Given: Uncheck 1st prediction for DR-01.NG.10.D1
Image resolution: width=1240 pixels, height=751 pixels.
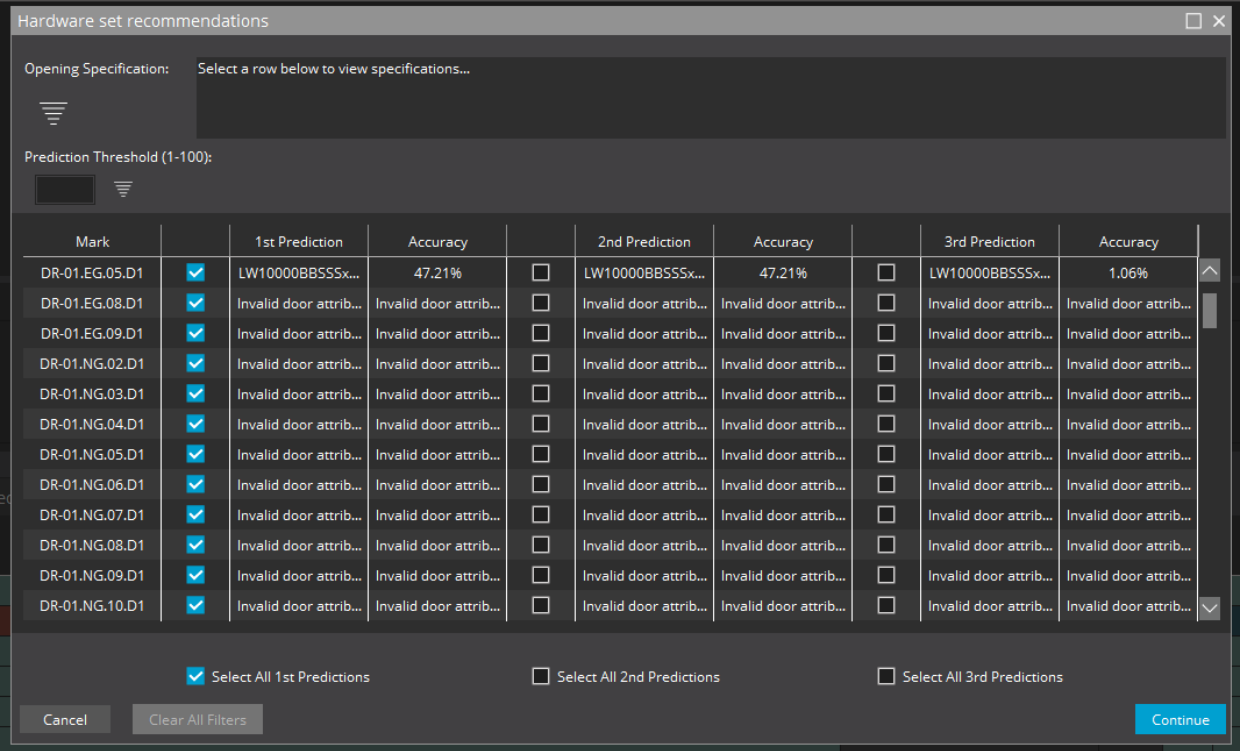Looking at the screenshot, I should tap(195, 605).
